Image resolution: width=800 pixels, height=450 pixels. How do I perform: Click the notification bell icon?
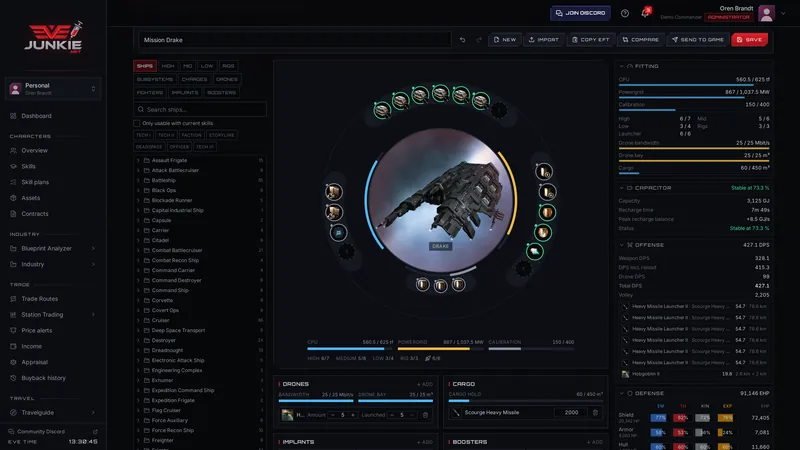(645, 13)
